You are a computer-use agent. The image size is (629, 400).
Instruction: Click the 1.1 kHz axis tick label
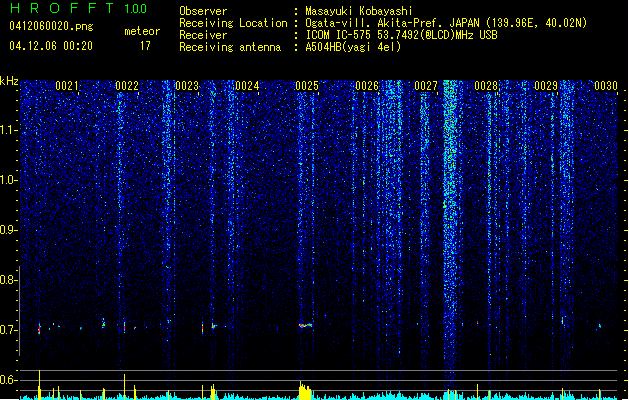(x=8, y=130)
